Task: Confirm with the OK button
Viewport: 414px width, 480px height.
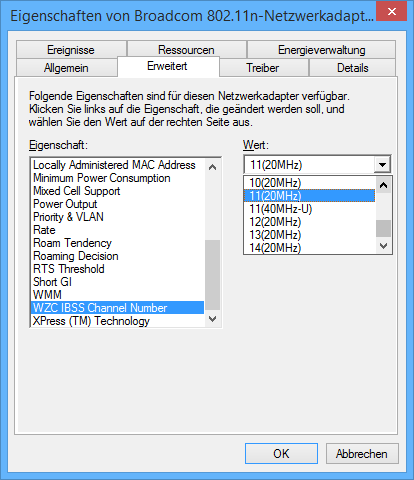Action: tap(281, 453)
